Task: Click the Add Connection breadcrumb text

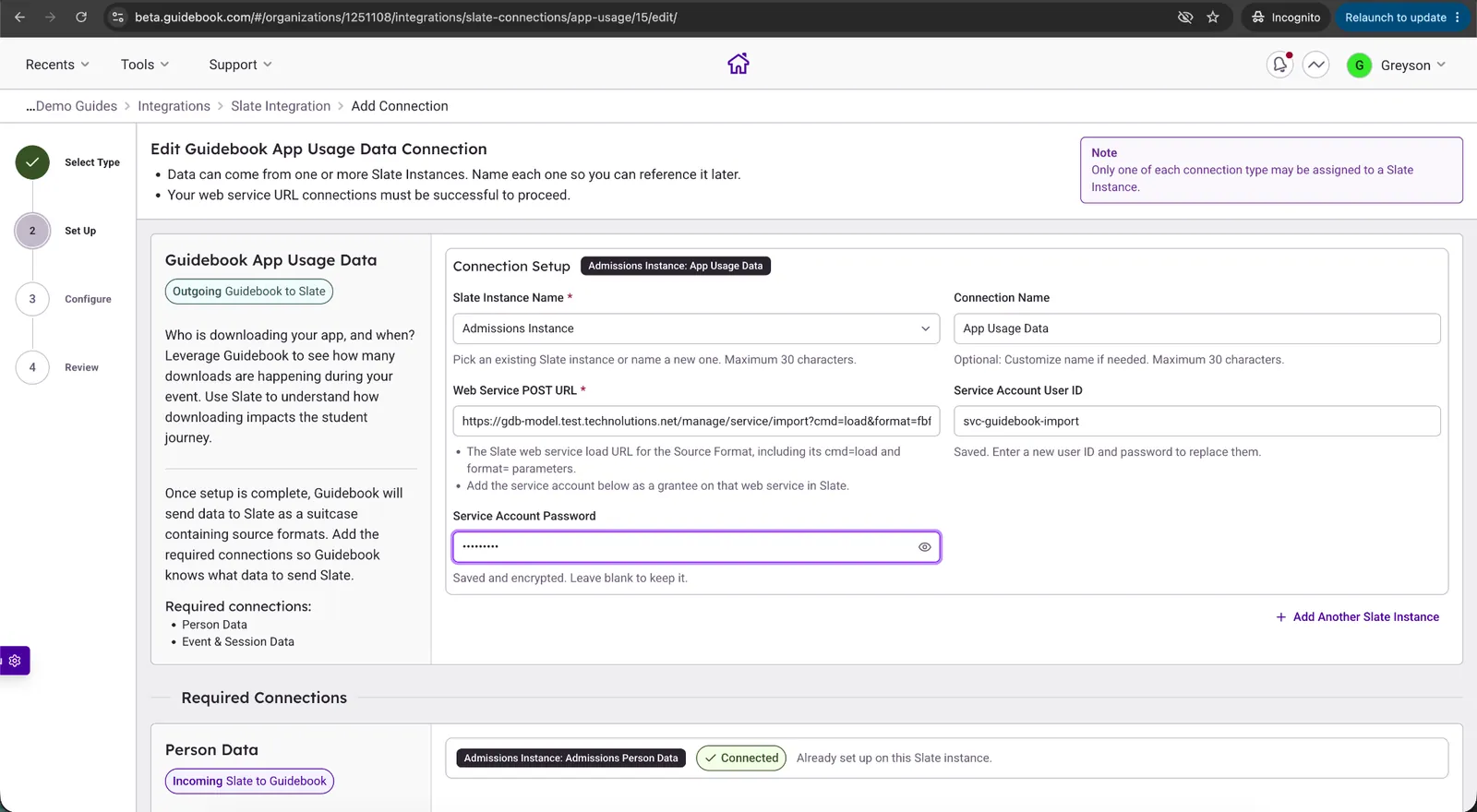Action: (x=400, y=106)
